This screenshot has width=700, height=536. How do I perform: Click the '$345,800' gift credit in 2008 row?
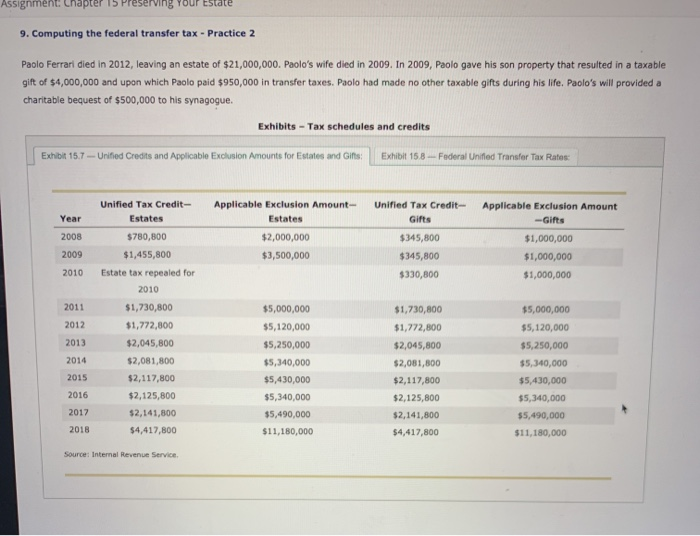[420, 238]
